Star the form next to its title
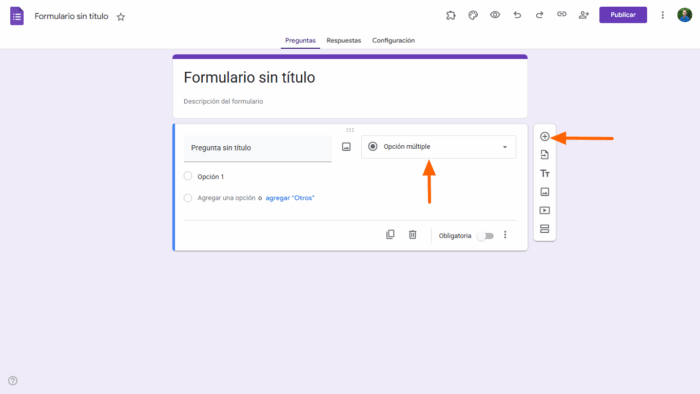Viewport: 700px width, 394px height. tap(121, 17)
